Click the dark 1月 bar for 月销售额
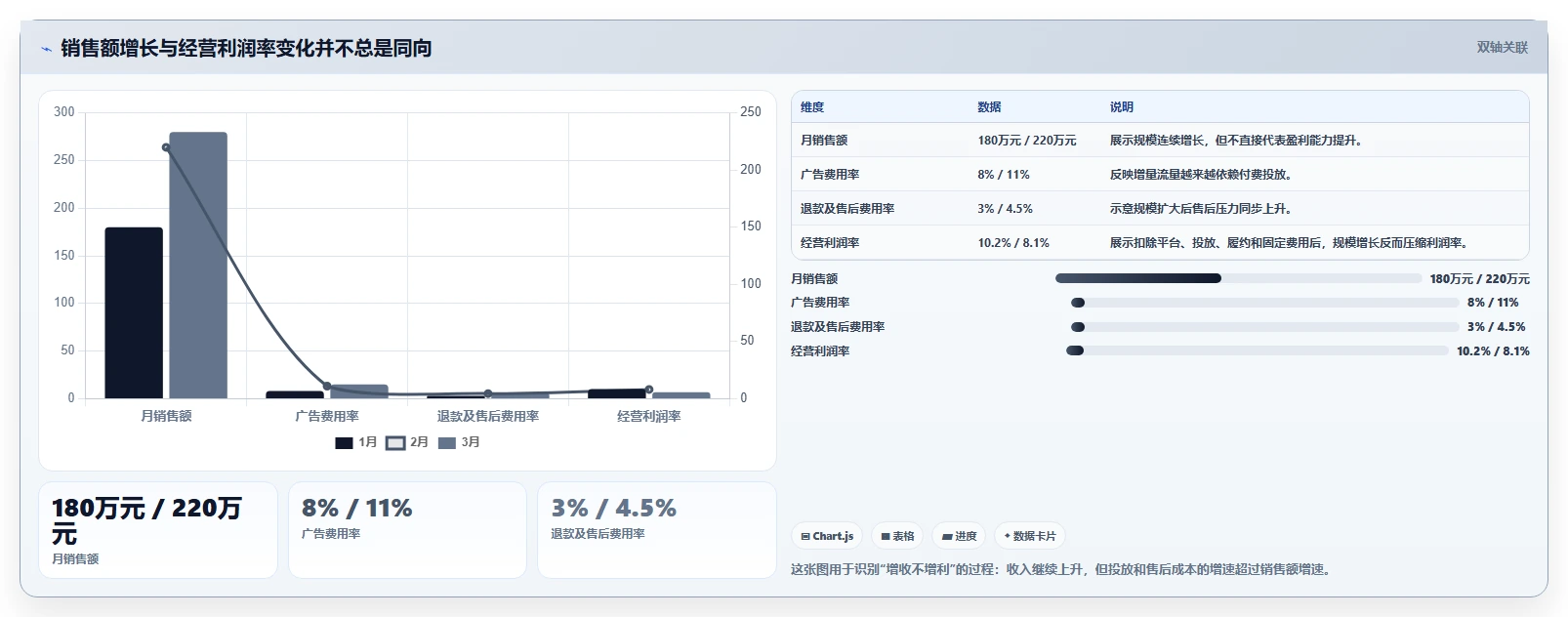Screen dimensions: 1568x617 (x=134, y=312)
